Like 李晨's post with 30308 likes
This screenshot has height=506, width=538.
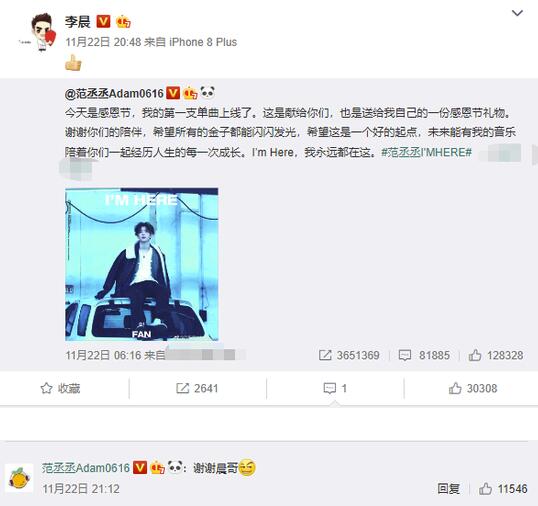[473, 388]
